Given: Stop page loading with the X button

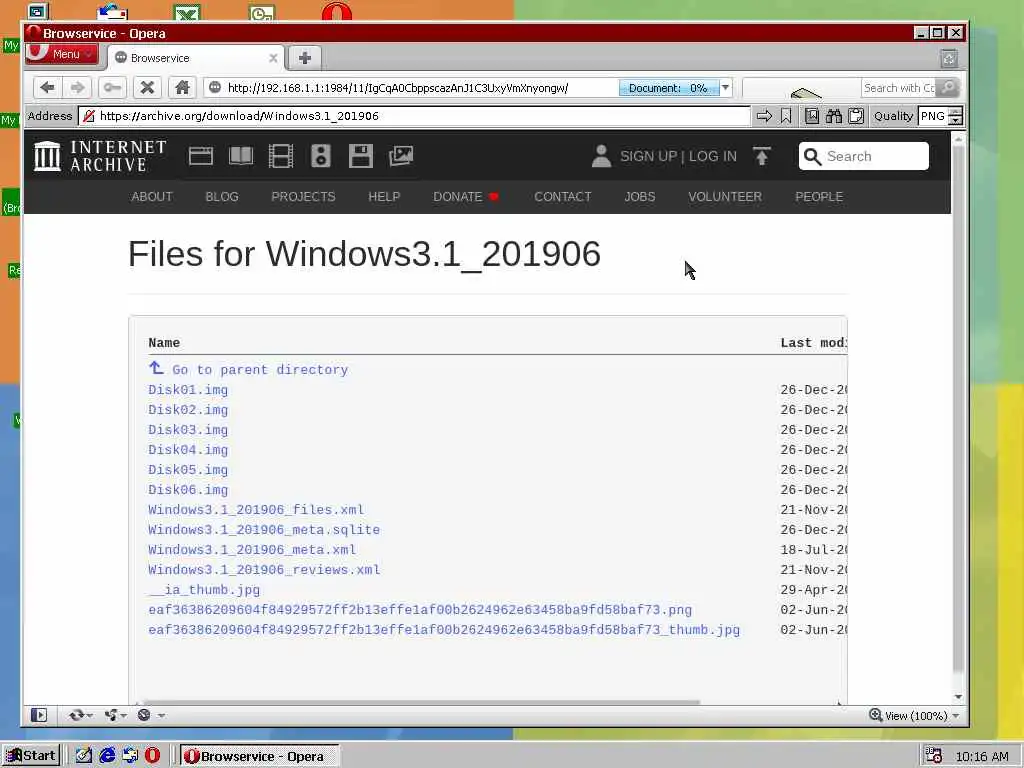Looking at the screenshot, I should tap(148, 88).
